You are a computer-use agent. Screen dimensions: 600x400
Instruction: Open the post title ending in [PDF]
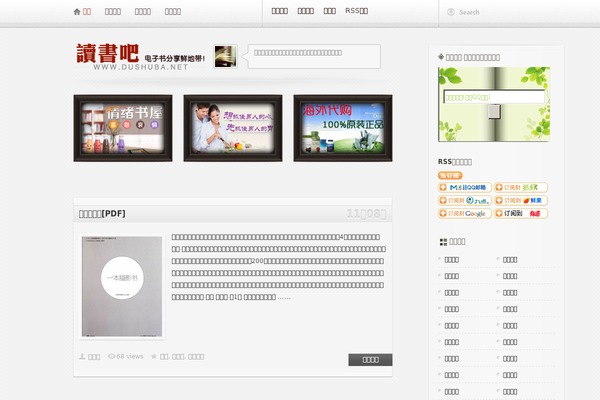(102, 214)
